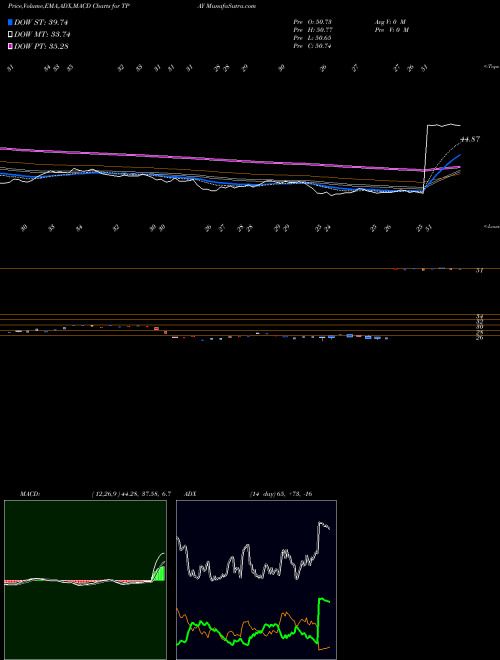Click the 26 axis level label
This screenshot has height=660, width=500.
pos(479,337)
